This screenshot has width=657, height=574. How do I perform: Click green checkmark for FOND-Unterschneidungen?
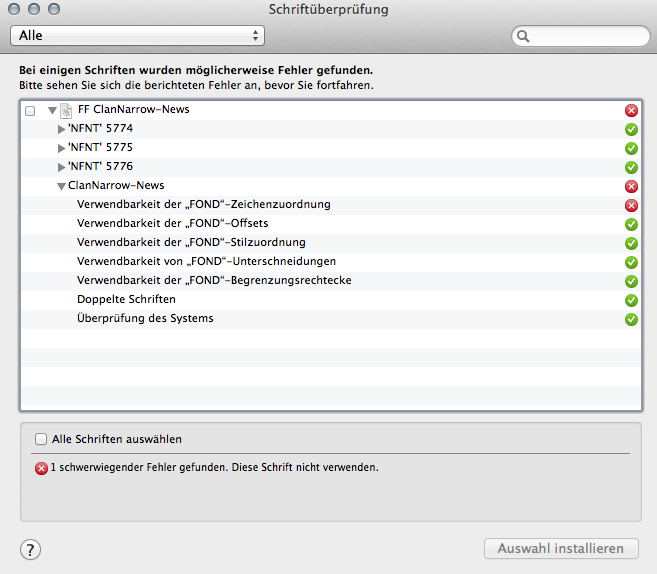(631, 262)
